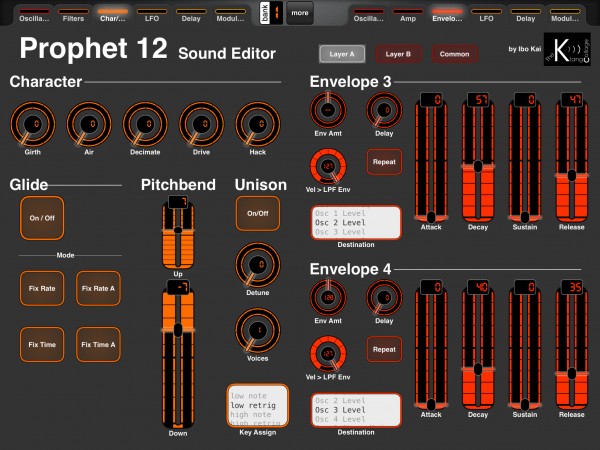Click the Envelope 3 Env Amt knob
The height and width of the screenshot is (450, 600).
click(x=328, y=110)
